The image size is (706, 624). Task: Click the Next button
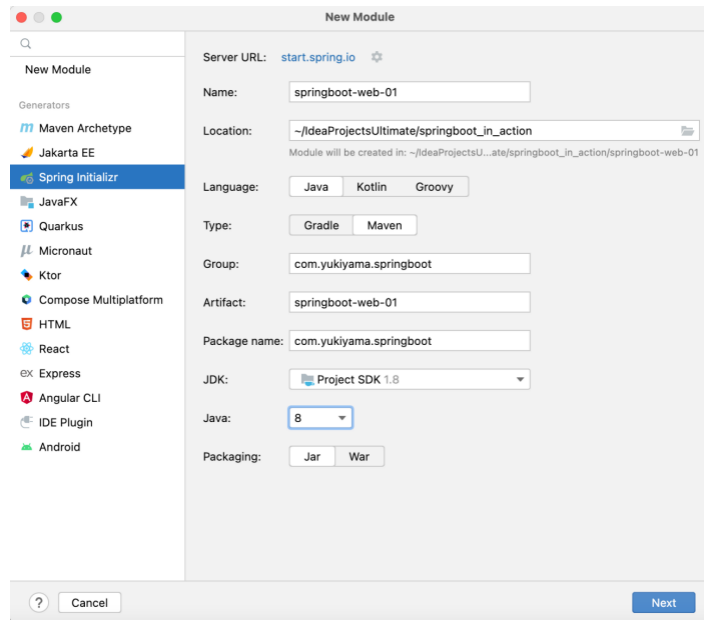pyautogui.click(x=663, y=602)
